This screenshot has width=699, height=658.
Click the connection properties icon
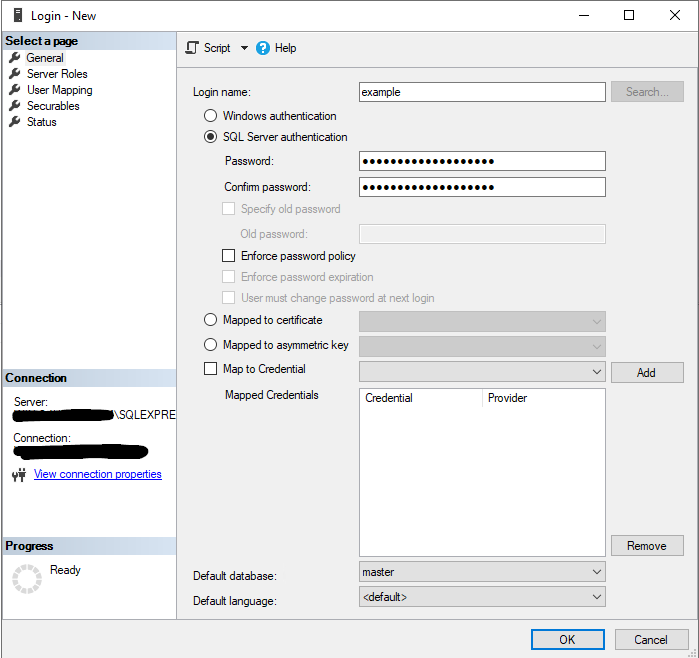coord(19,475)
